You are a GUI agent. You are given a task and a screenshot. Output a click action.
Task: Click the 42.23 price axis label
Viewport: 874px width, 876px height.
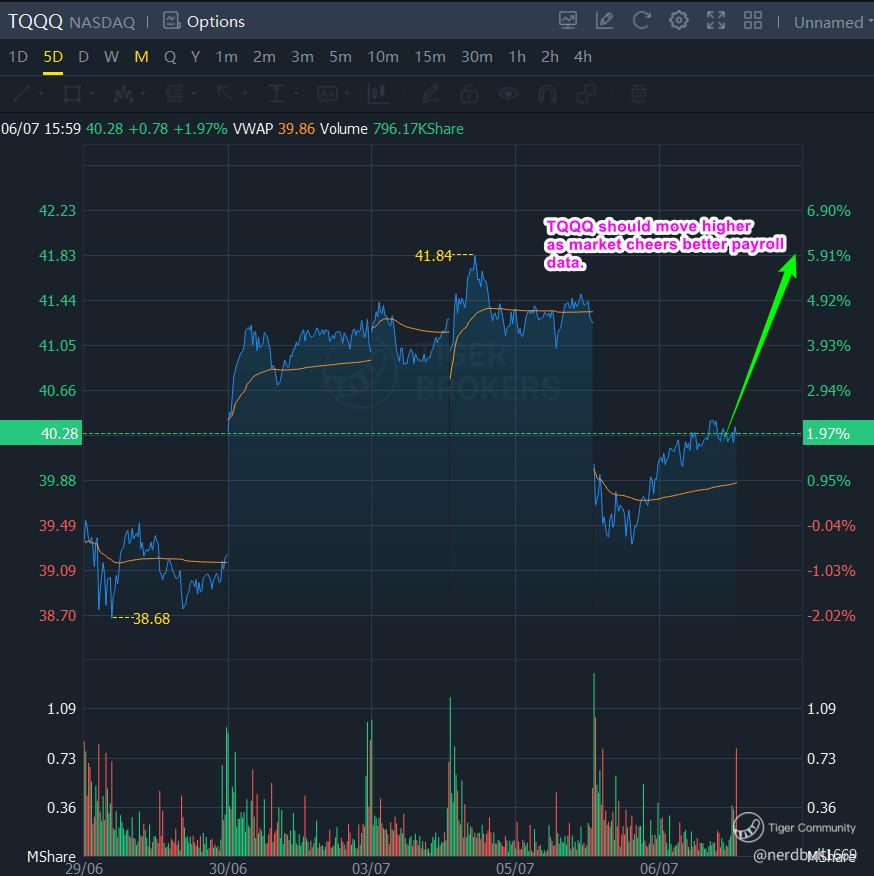(57, 211)
